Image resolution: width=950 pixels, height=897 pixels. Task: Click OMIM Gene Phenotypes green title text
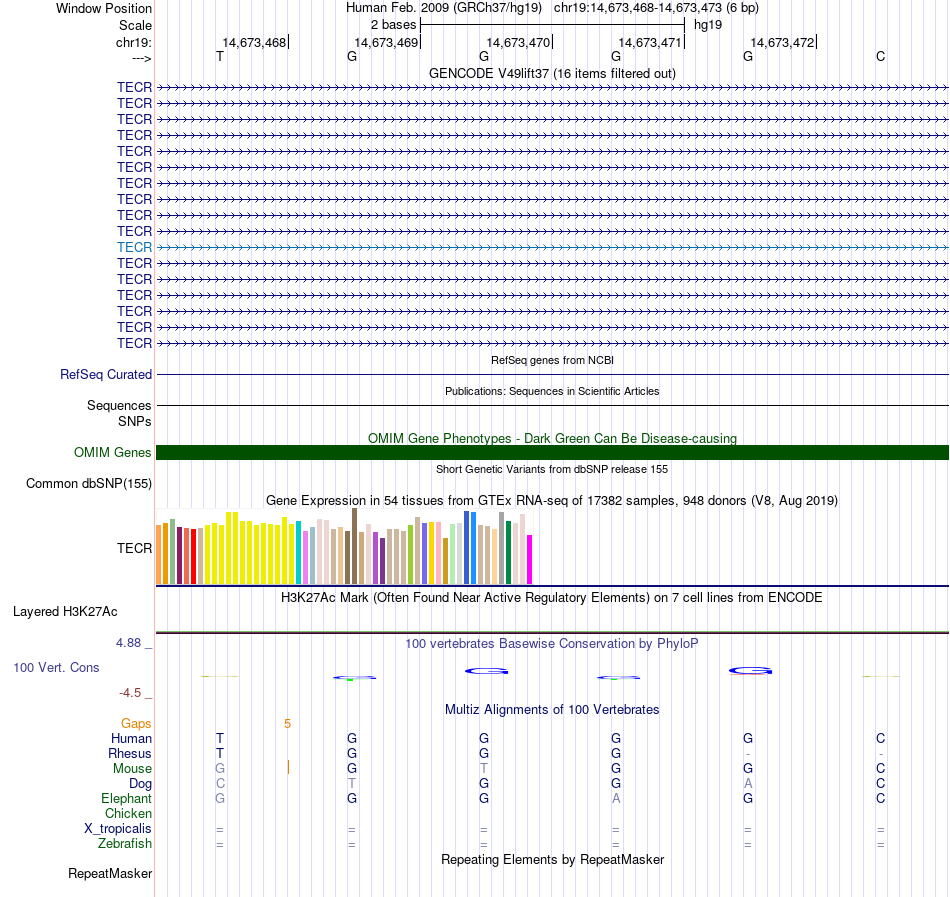[x=553, y=438]
